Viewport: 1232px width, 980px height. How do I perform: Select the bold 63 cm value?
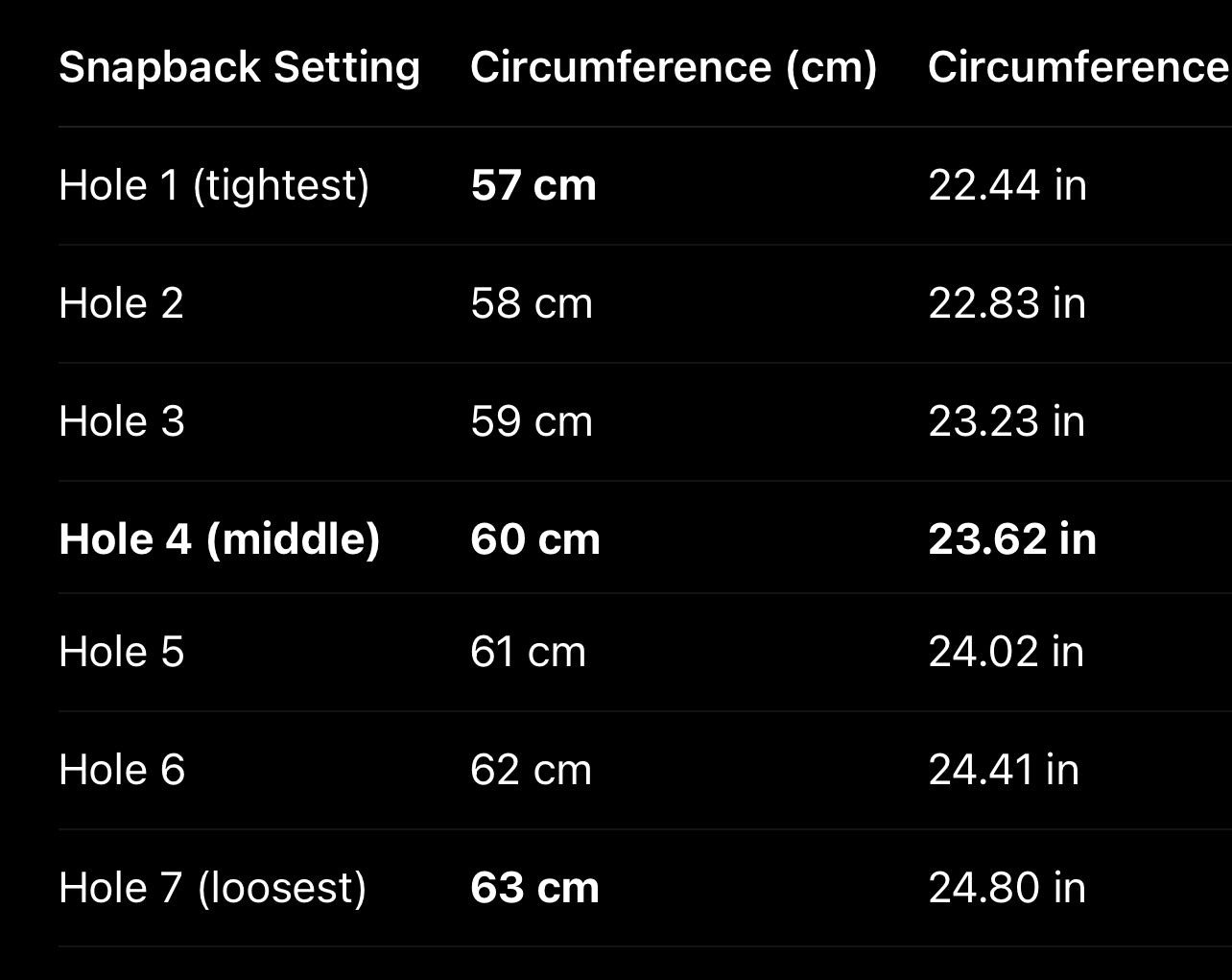pos(534,888)
